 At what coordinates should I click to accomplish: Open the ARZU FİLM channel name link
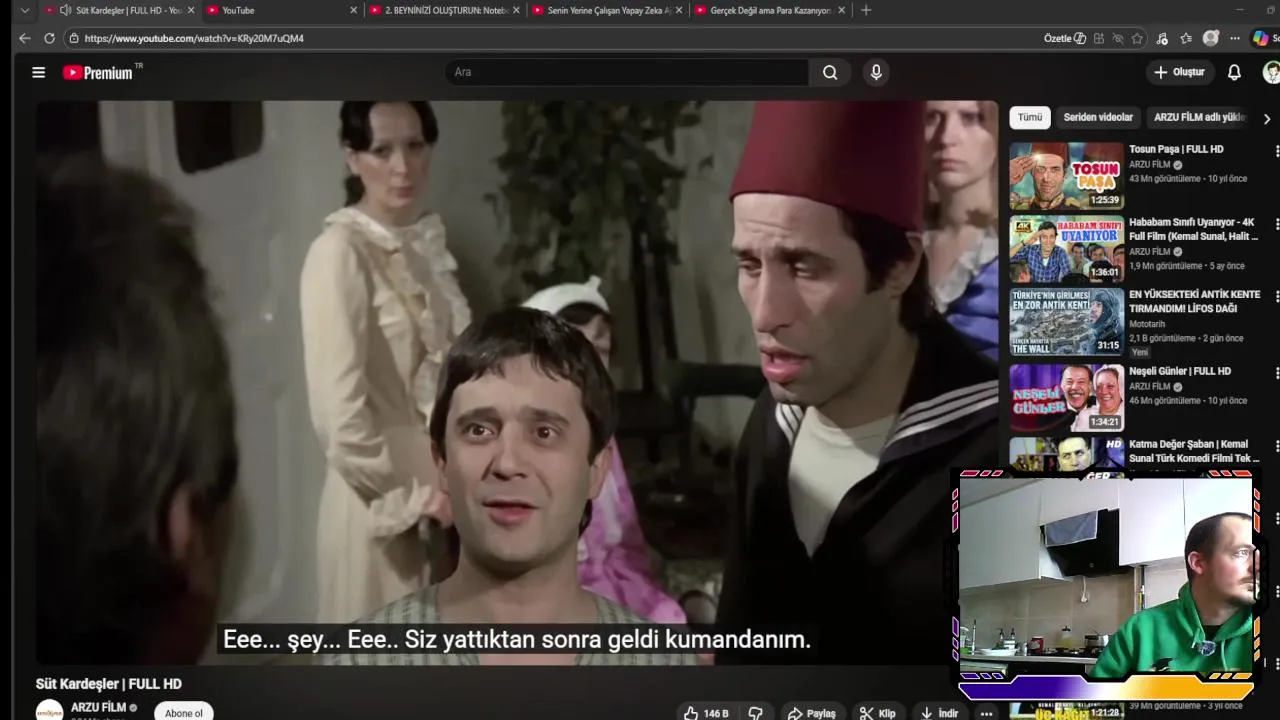click(x=98, y=707)
